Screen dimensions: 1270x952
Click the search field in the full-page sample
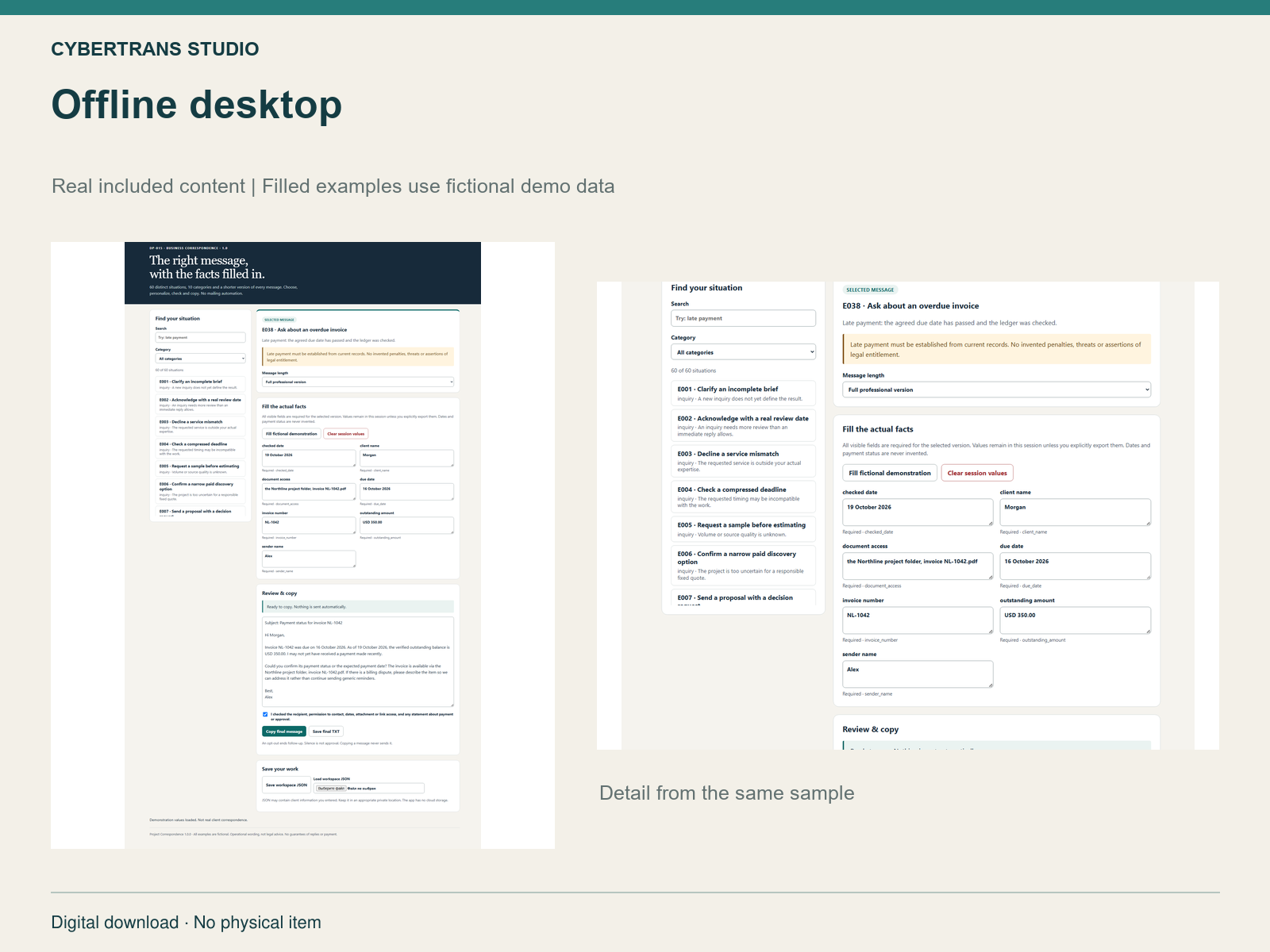[201, 337]
